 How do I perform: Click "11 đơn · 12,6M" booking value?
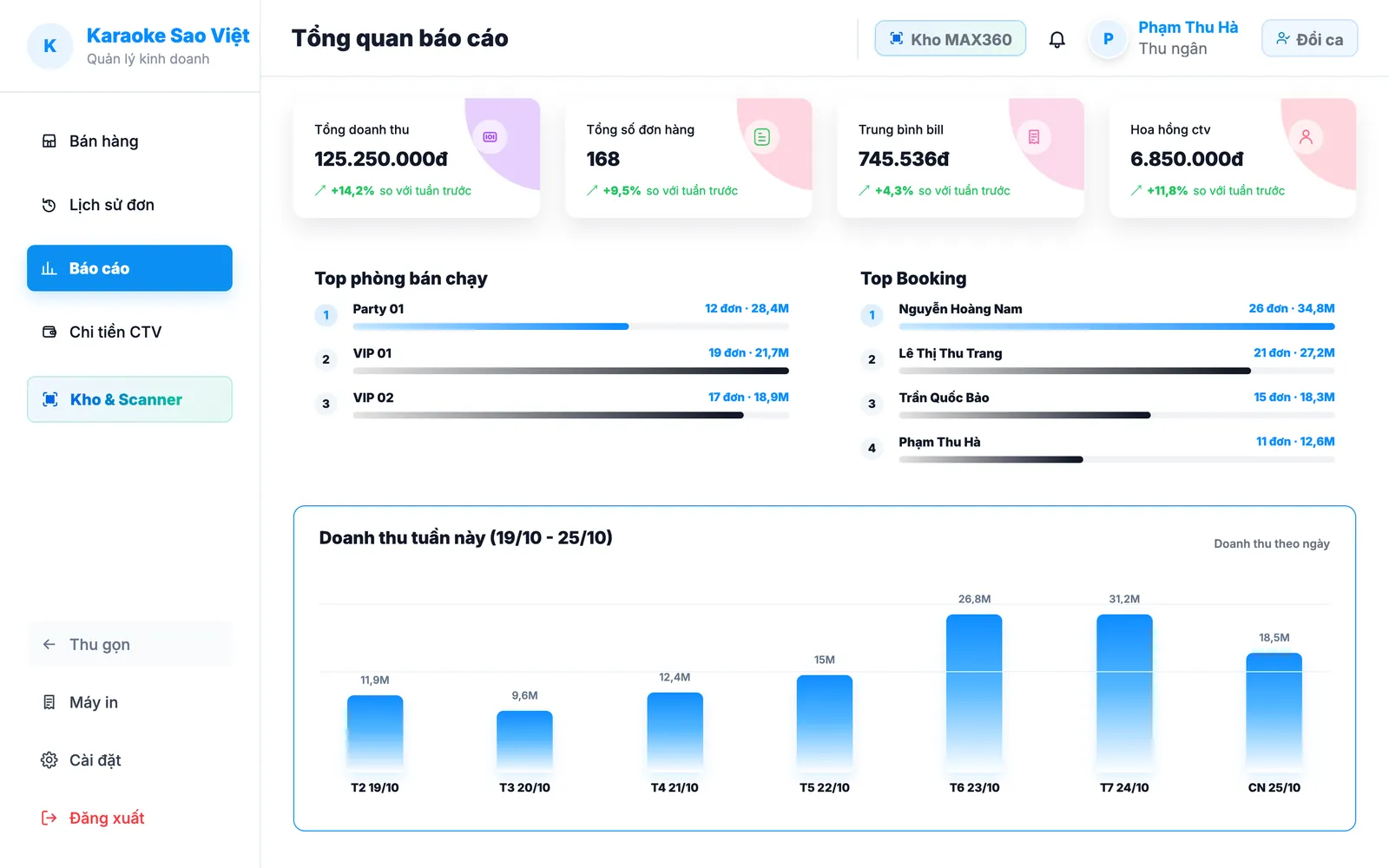coord(1295,442)
